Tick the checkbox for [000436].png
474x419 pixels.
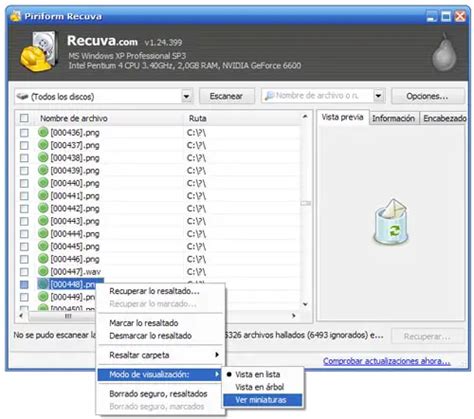[x=24, y=133]
